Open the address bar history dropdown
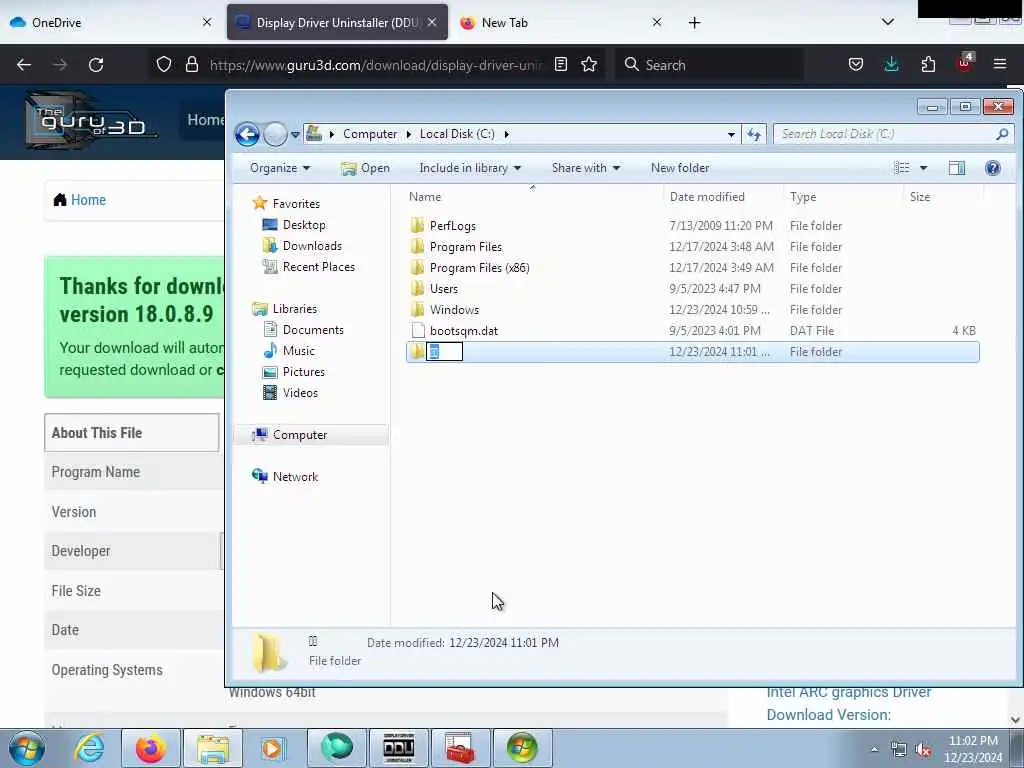Viewport: 1024px width, 768px height. [731, 134]
